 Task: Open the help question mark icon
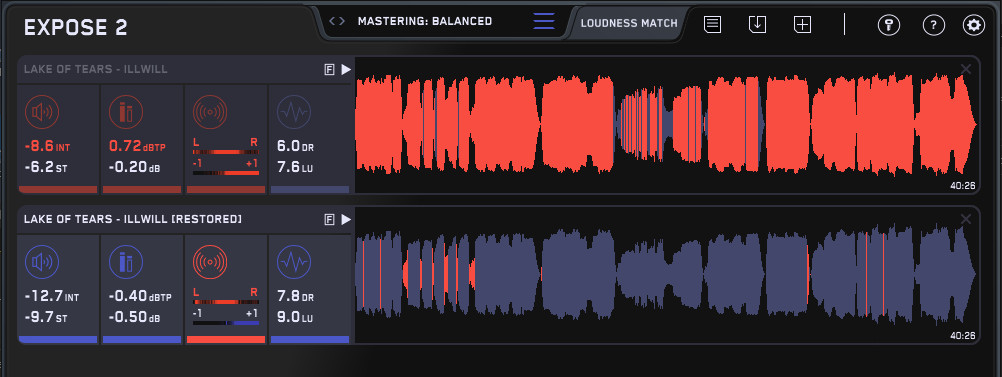pyautogui.click(x=934, y=25)
